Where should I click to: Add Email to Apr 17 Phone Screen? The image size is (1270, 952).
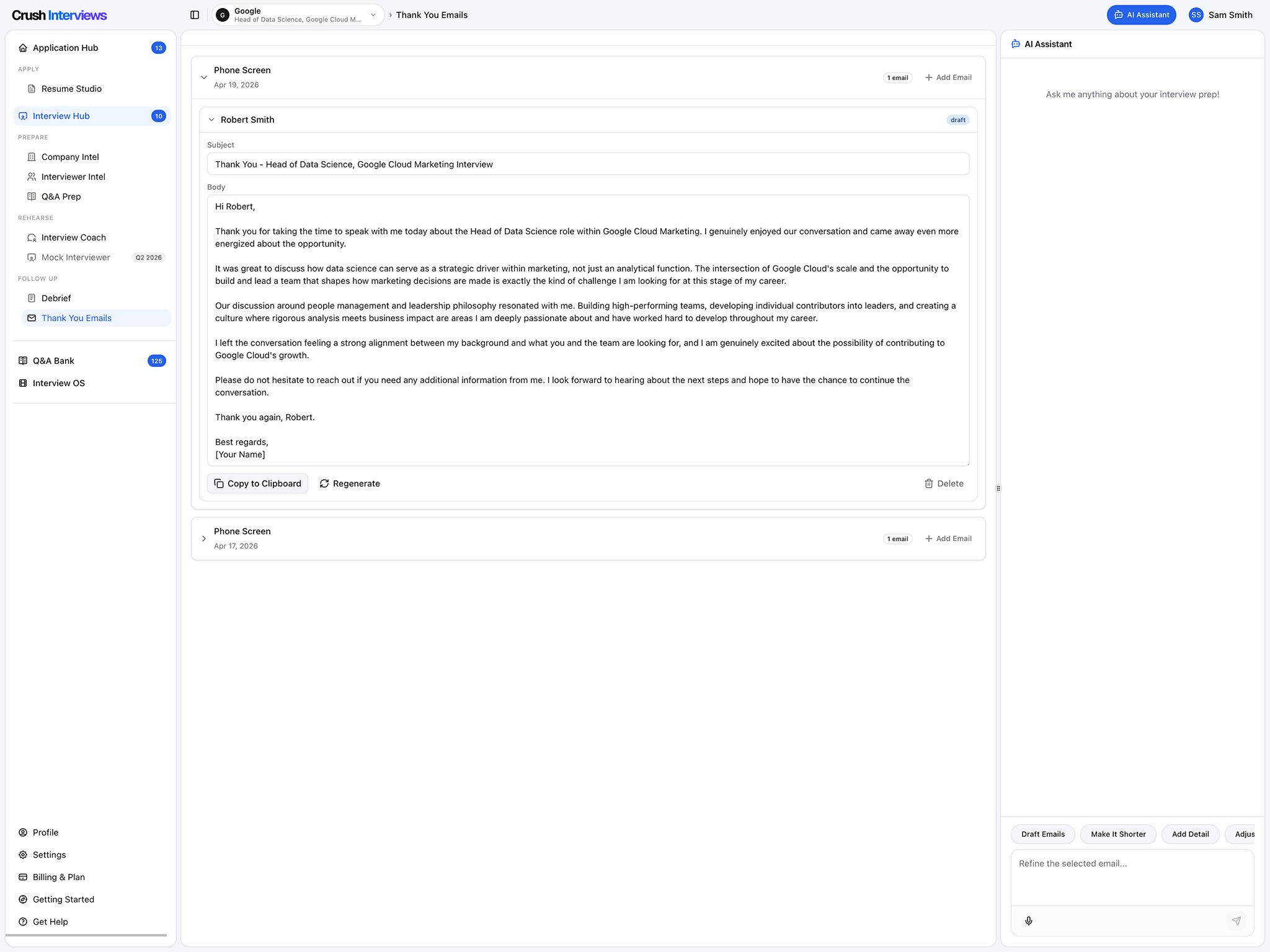click(x=948, y=539)
